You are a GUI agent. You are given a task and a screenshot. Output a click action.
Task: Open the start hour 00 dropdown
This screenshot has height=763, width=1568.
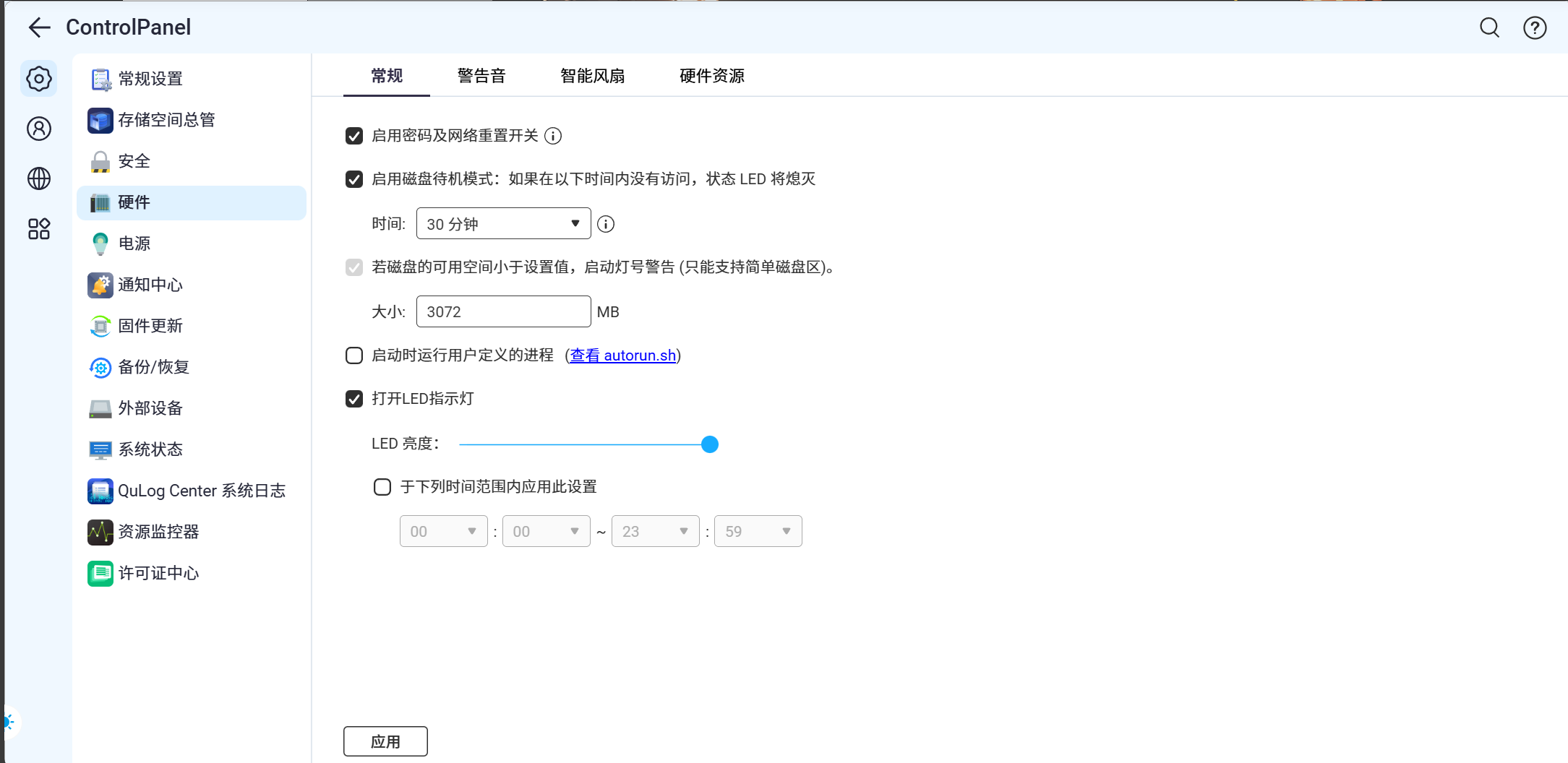click(x=443, y=532)
